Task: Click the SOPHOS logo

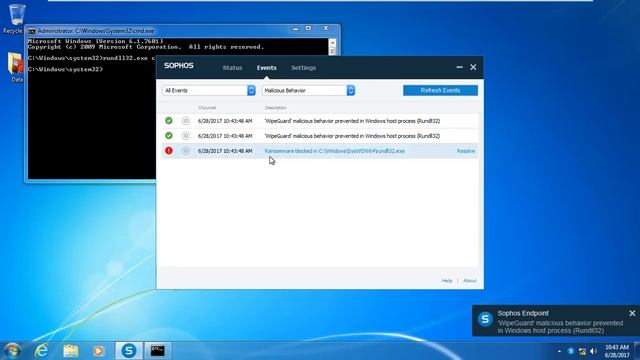Action: point(179,66)
